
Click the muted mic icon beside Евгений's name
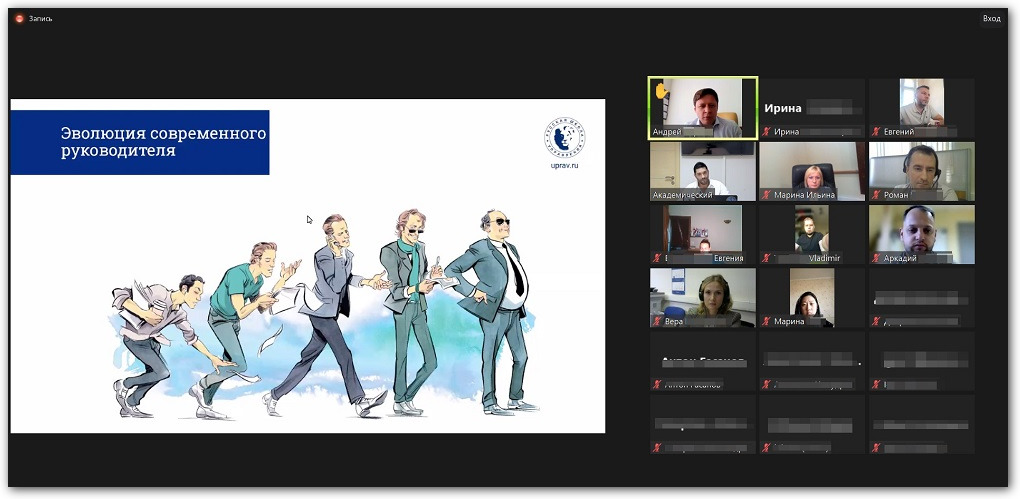[876, 131]
